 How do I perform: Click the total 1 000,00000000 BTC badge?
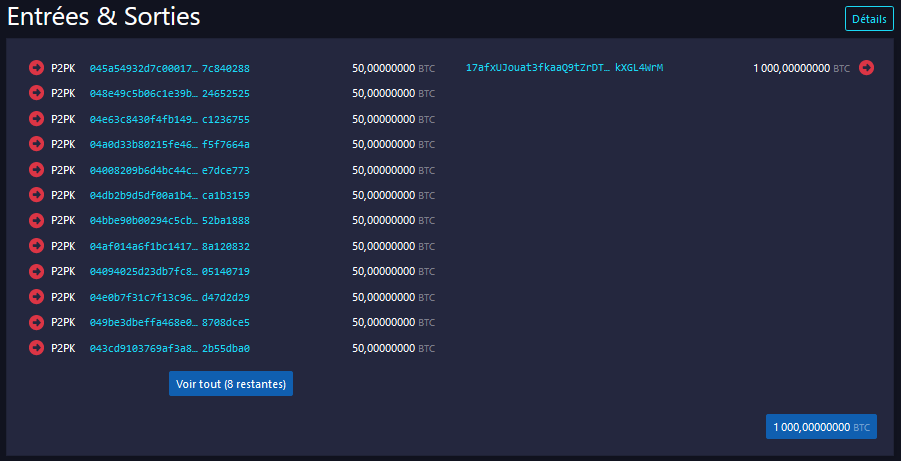[x=821, y=427]
